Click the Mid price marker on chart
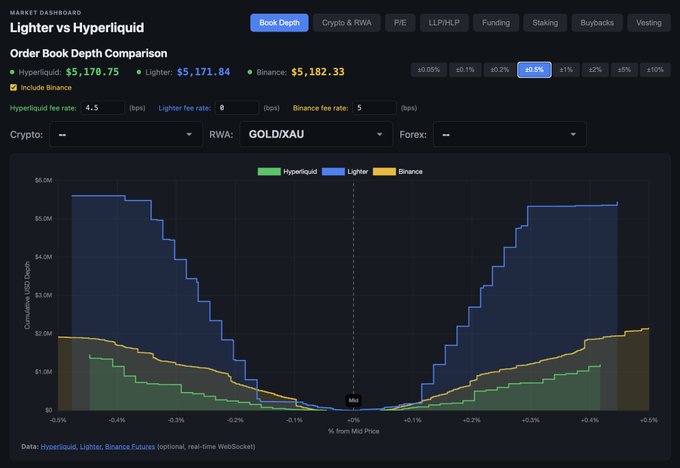Viewport: 680px width, 468px height. [x=353, y=400]
